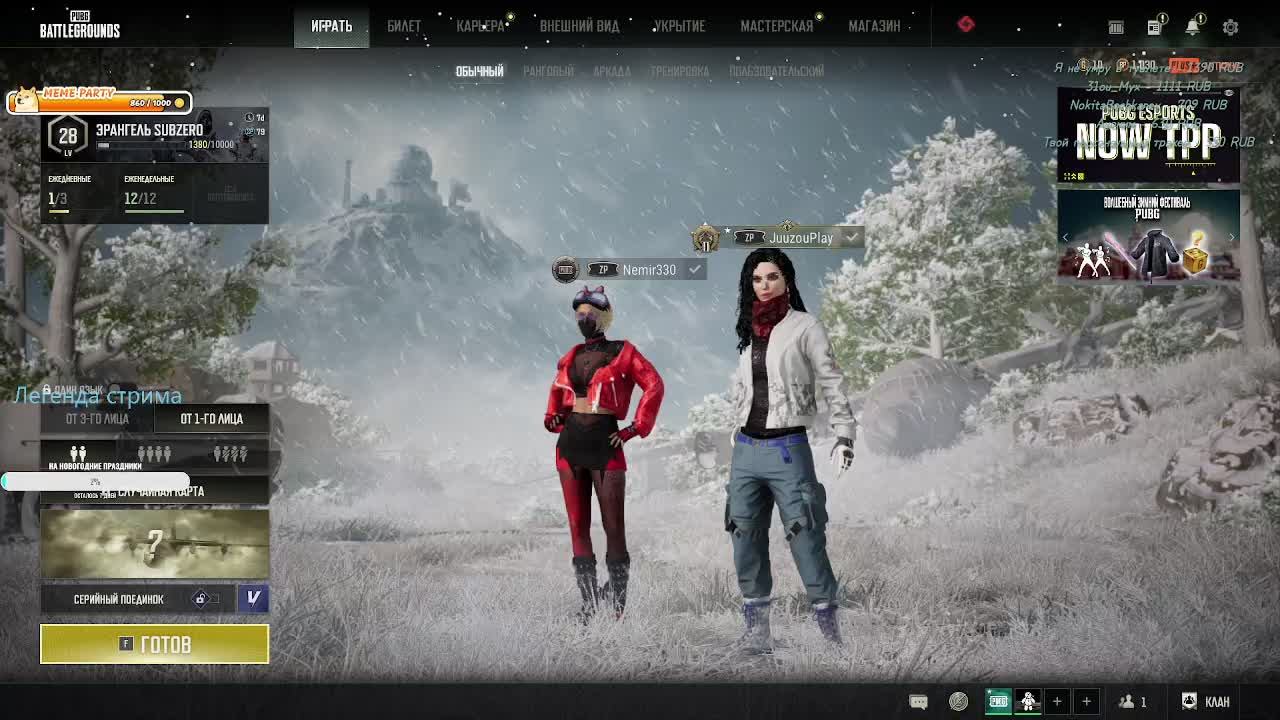Select the first PUBG party slot
Viewport: 1280px width, 720px height.
tap(998, 702)
